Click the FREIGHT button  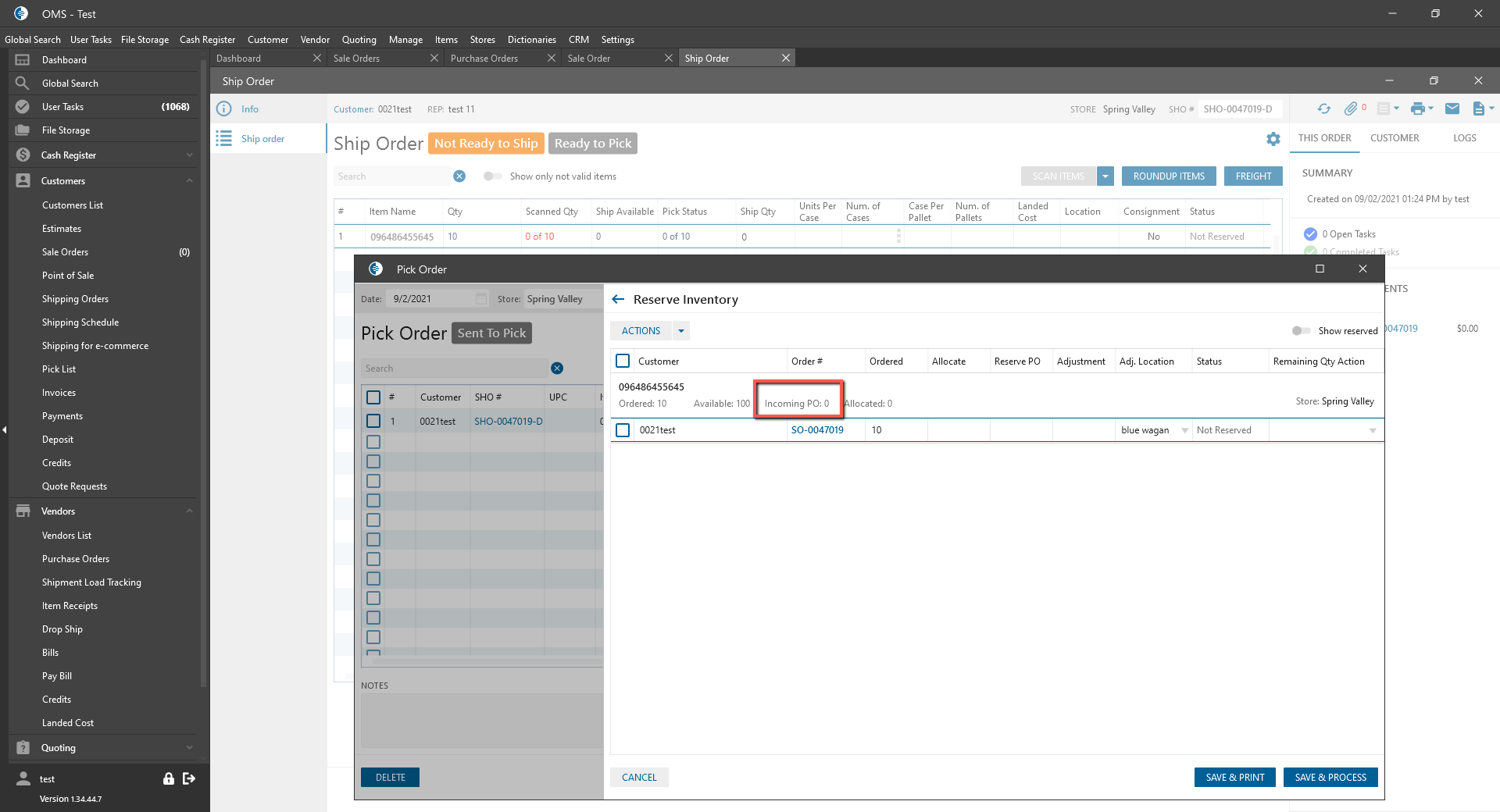click(x=1253, y=176)
